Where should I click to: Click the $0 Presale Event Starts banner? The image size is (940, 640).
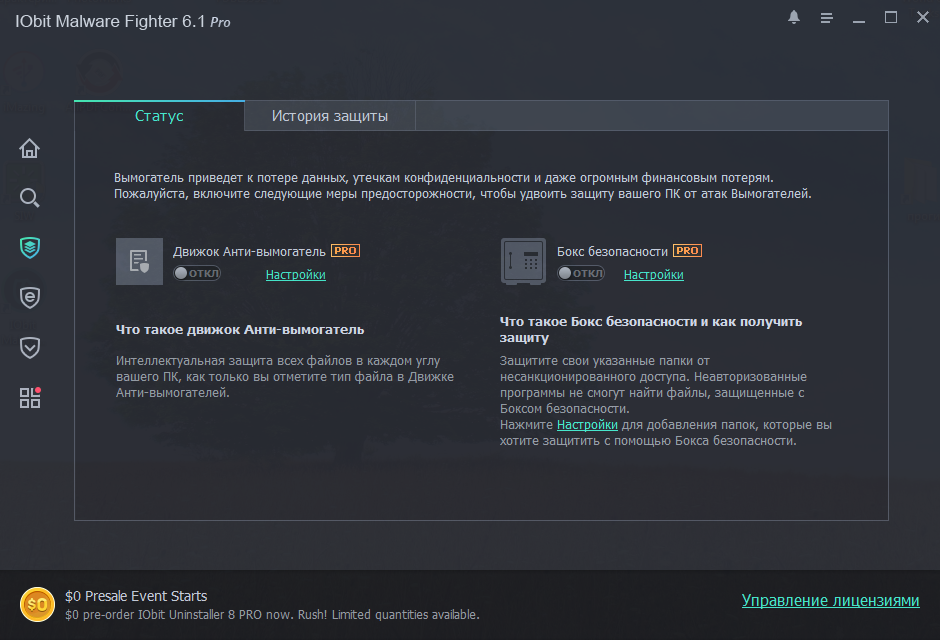[136, 596]
